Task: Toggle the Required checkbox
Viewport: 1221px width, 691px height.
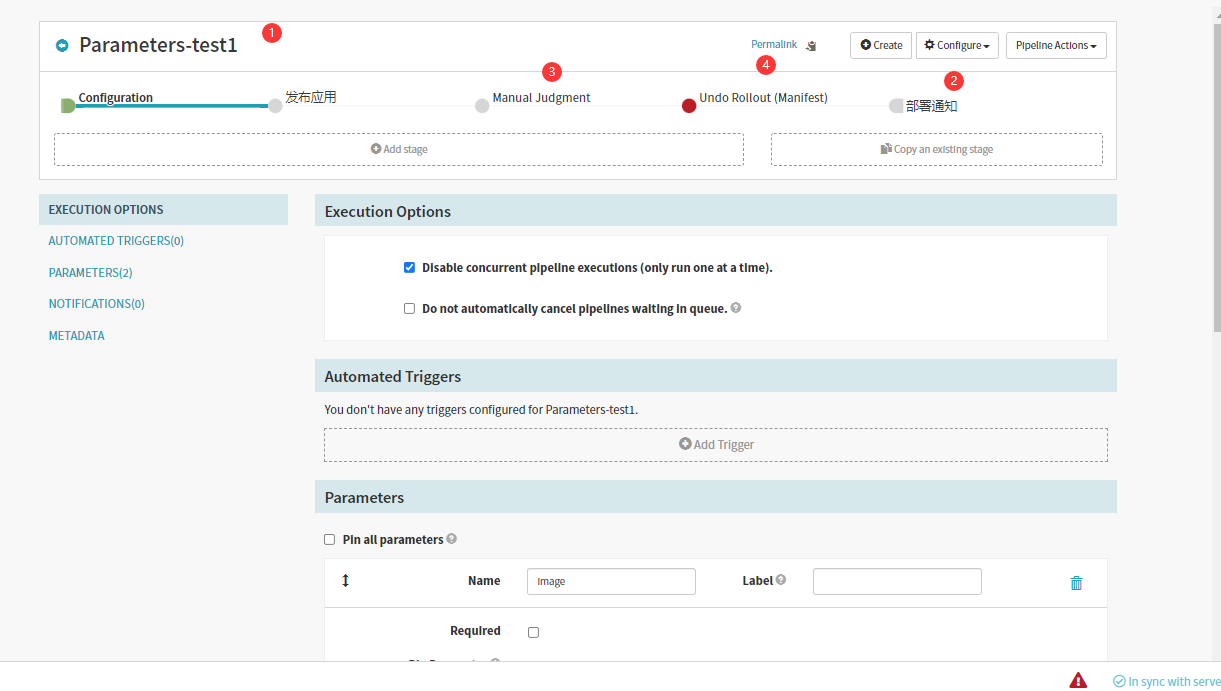Action: pyautogui.click(x=533, y=632)
